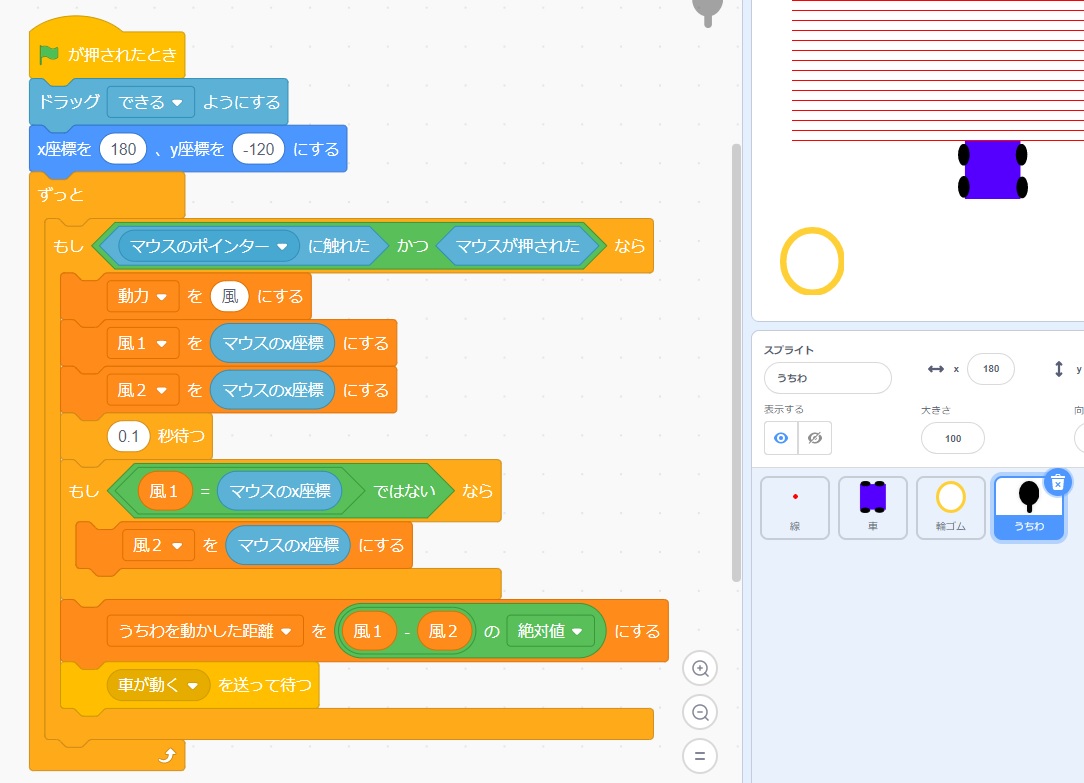Click the 大きさ size field showing 100
This screenshot has height=783, width=1084.
pos(952,438)
